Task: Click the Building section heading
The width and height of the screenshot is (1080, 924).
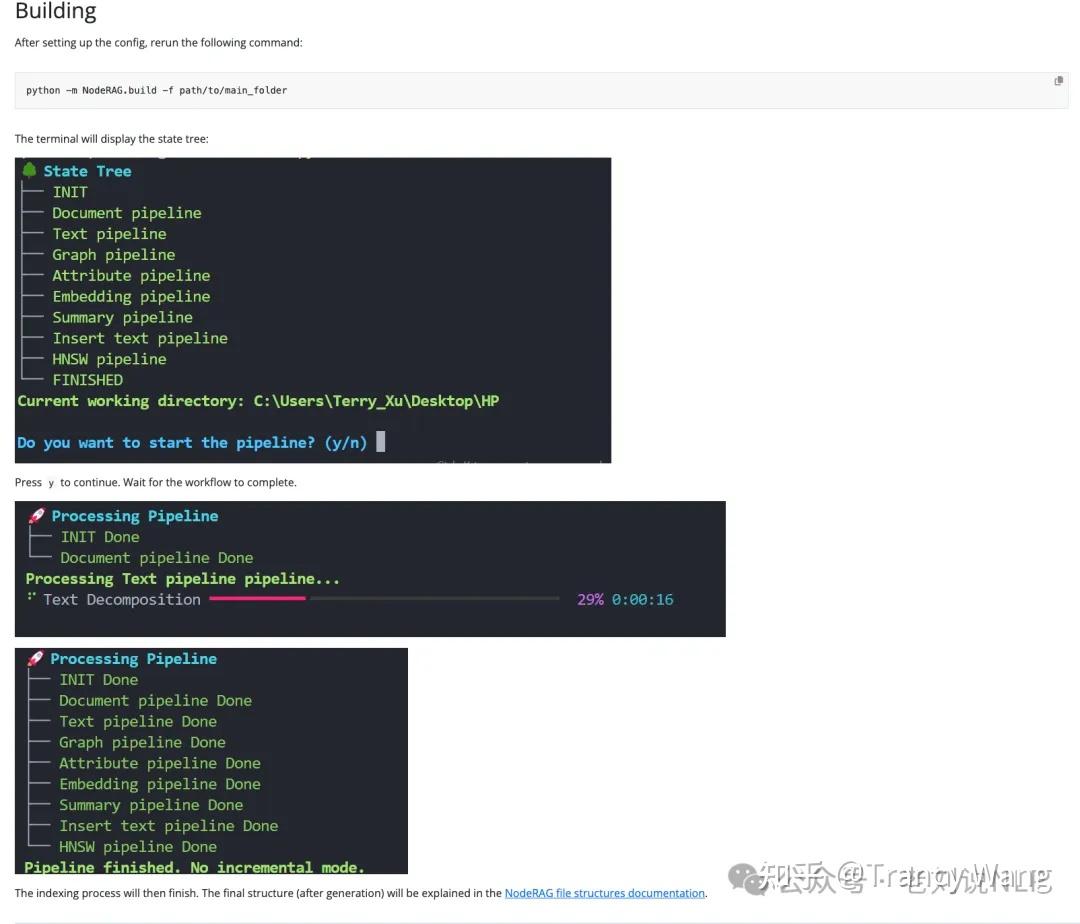Action: 55,12
